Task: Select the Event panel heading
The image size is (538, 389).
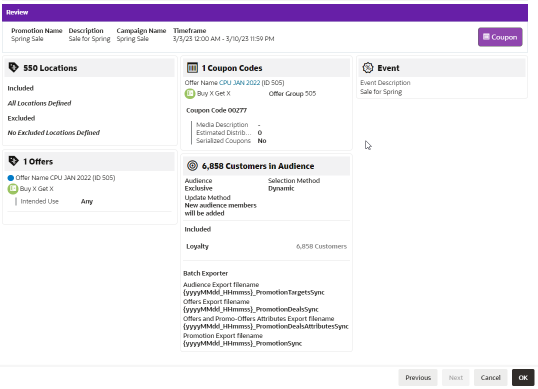Action: 388,68
